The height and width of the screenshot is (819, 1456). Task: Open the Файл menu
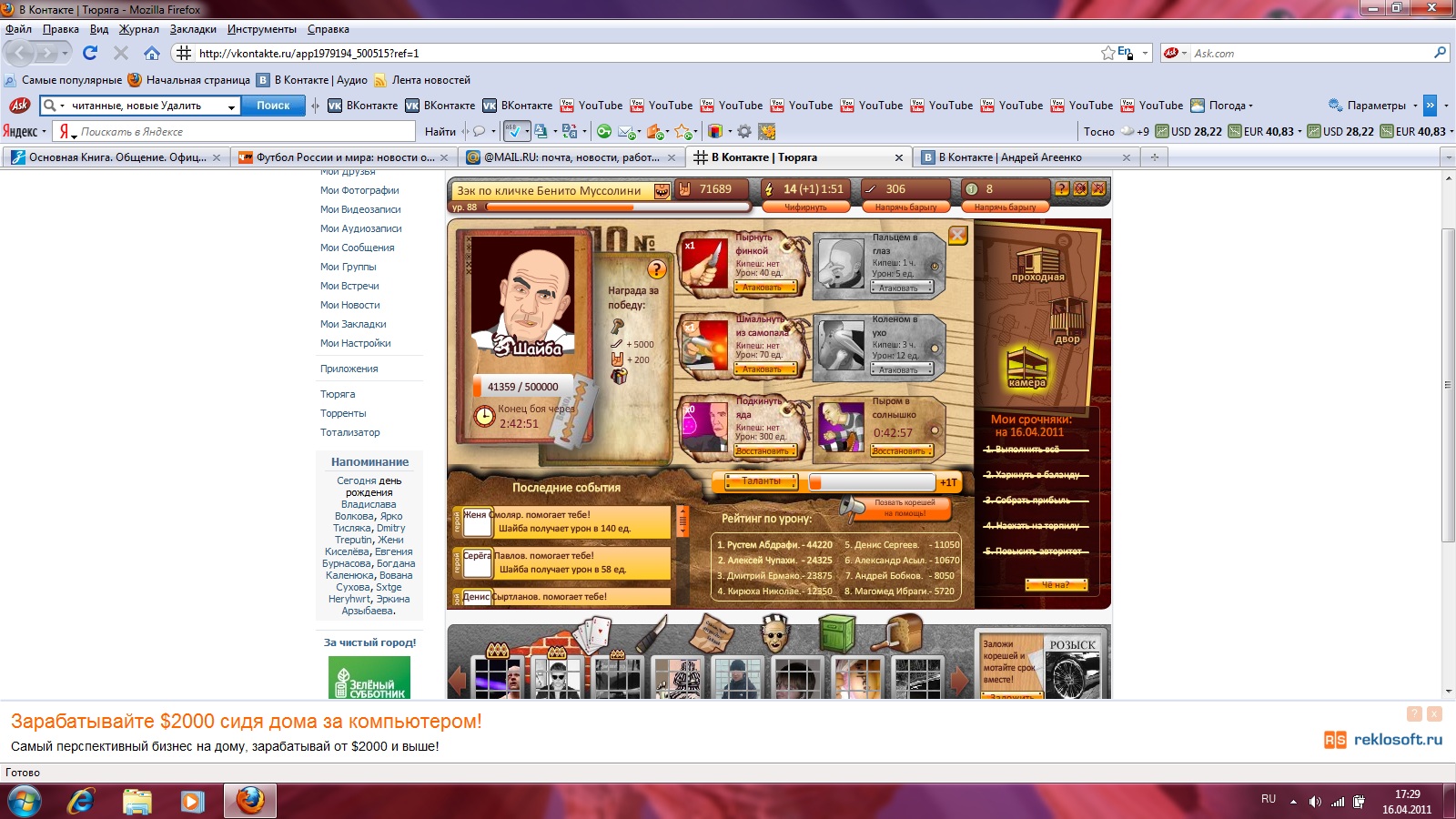(18, 29)
